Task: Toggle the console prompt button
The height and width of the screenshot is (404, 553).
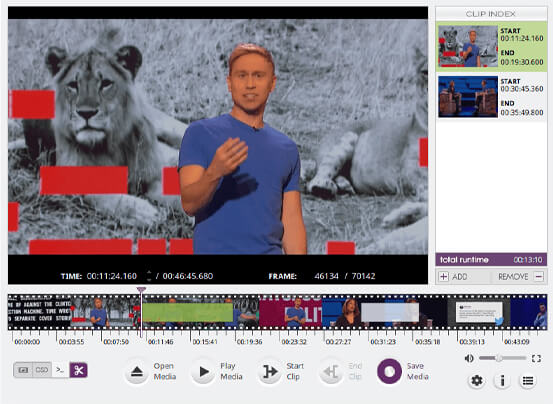Action: coord(60,370)
